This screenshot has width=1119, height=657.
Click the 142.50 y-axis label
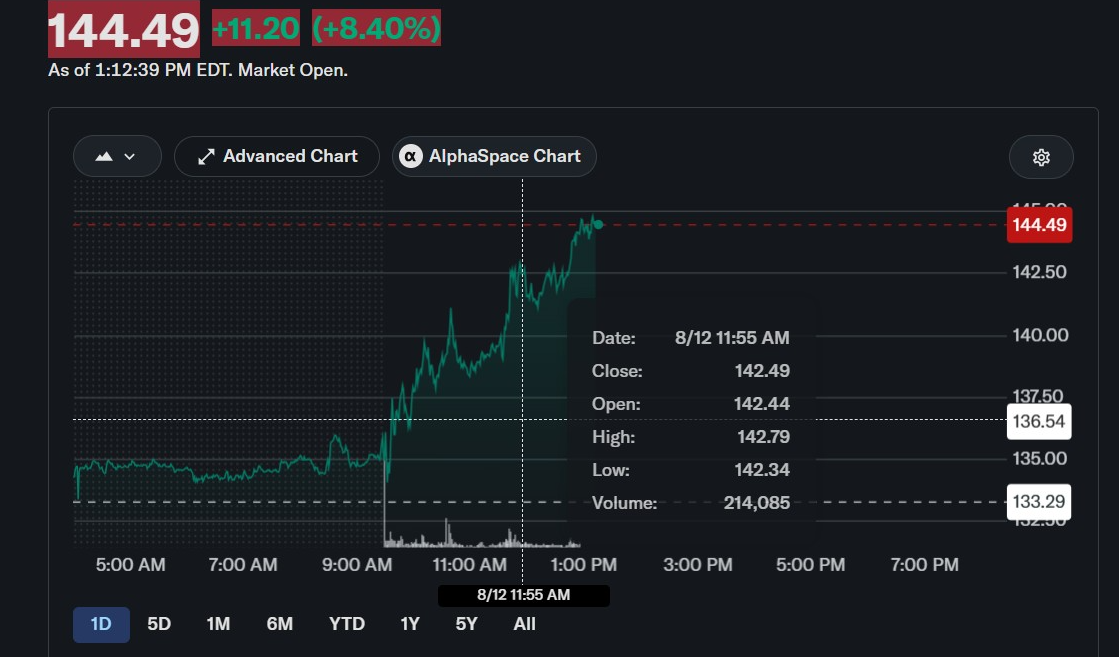click(x=1040, y=272)
